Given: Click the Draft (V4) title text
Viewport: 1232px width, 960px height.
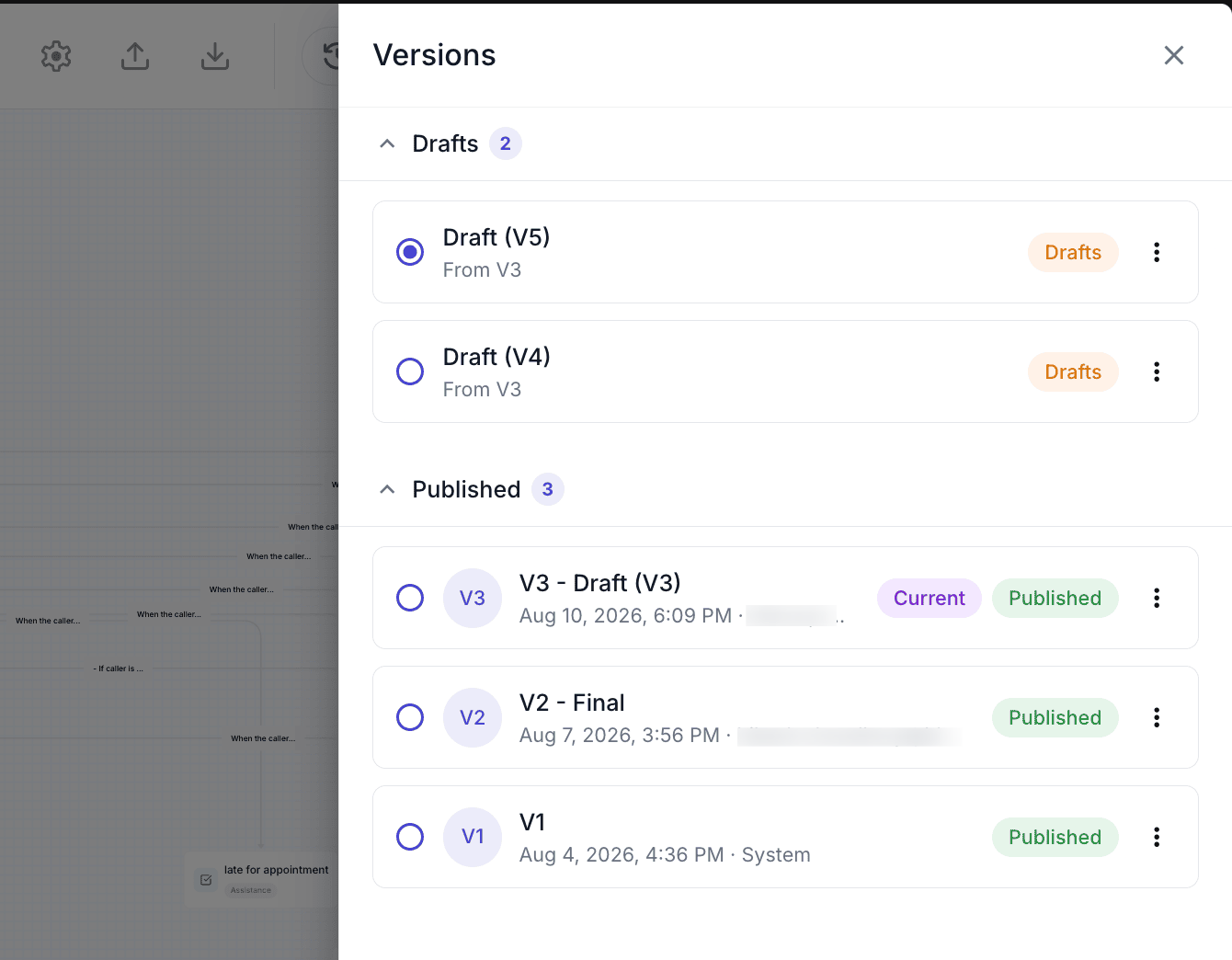Looking at the screenshot, I should pos(496,357).
